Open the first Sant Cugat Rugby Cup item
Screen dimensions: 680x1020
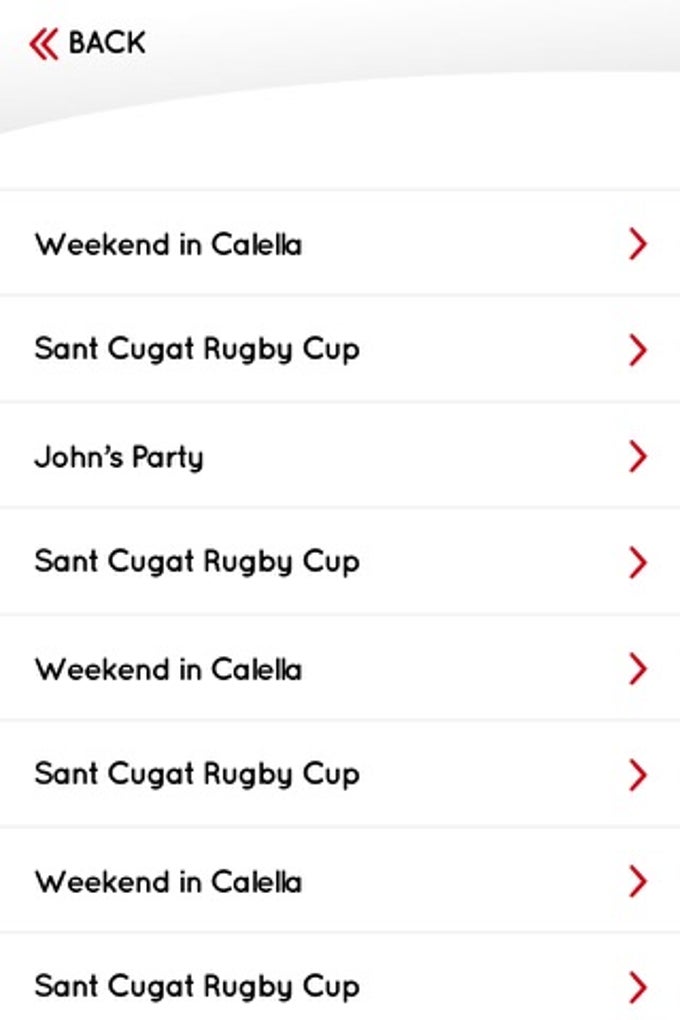tap(197, 350)
